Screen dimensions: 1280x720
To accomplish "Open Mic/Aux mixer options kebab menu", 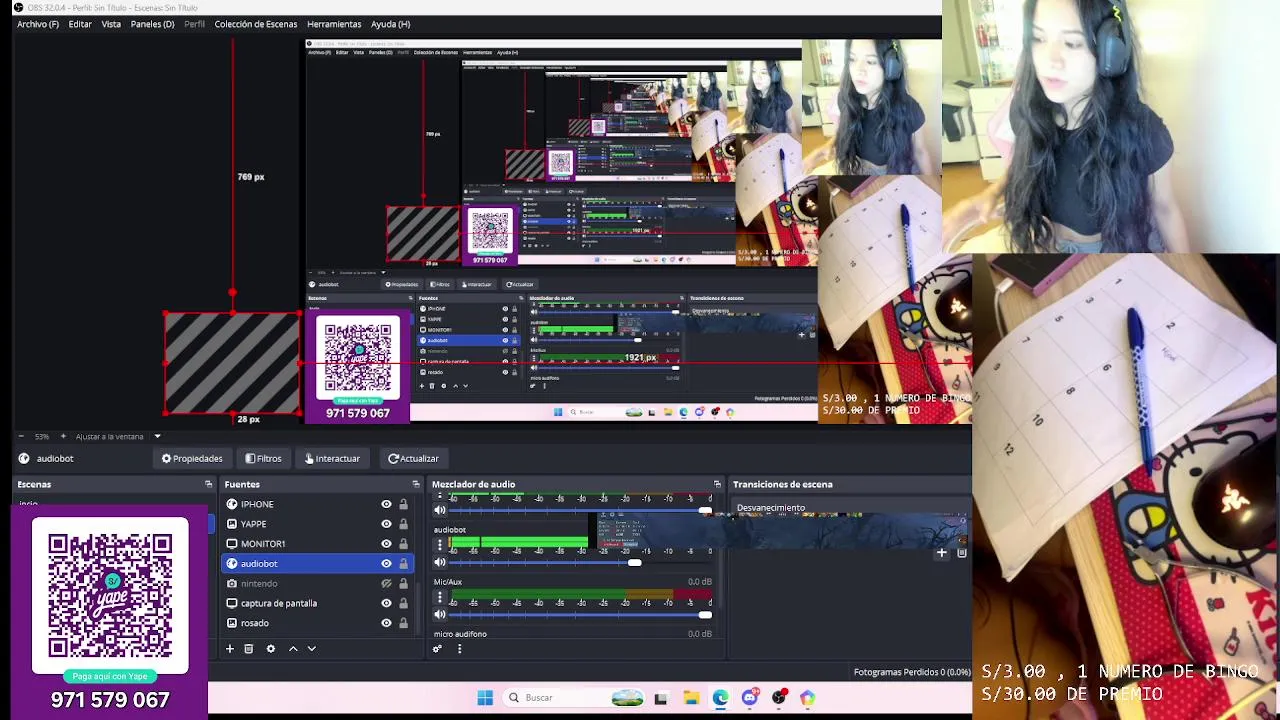I will coord(440,597).
